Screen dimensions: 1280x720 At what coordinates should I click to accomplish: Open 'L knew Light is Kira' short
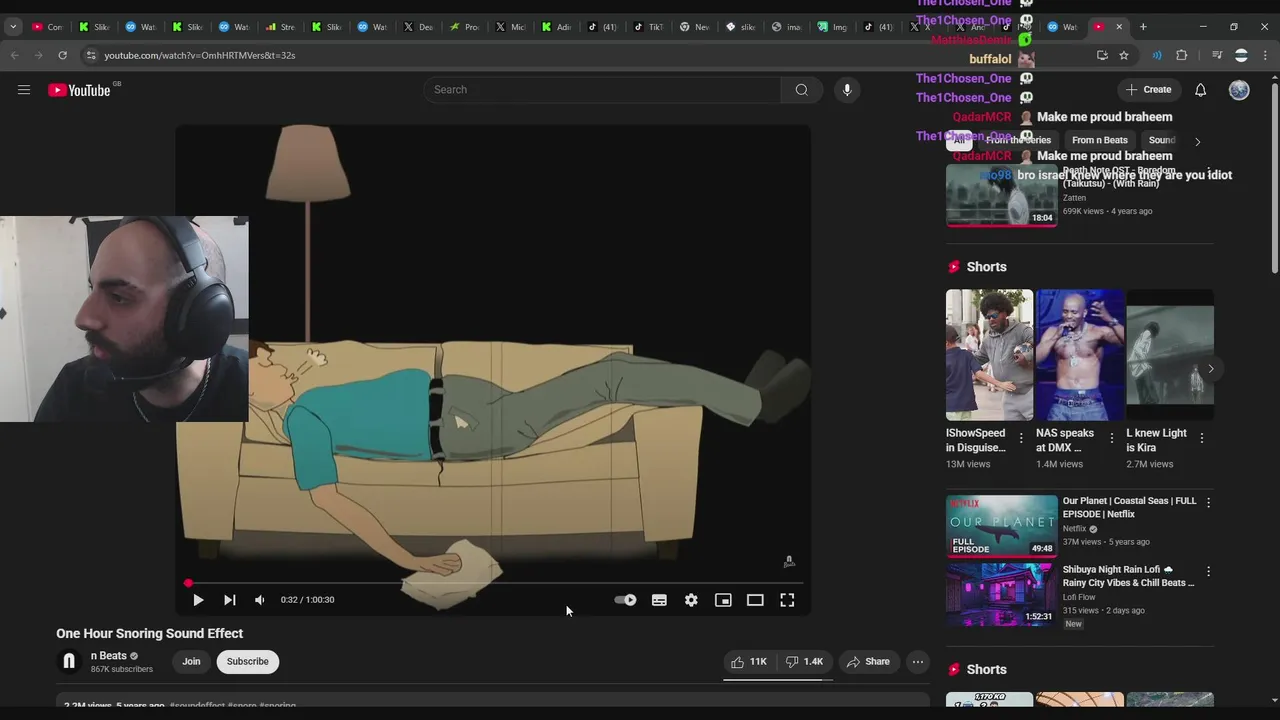tap(1170, 355)
